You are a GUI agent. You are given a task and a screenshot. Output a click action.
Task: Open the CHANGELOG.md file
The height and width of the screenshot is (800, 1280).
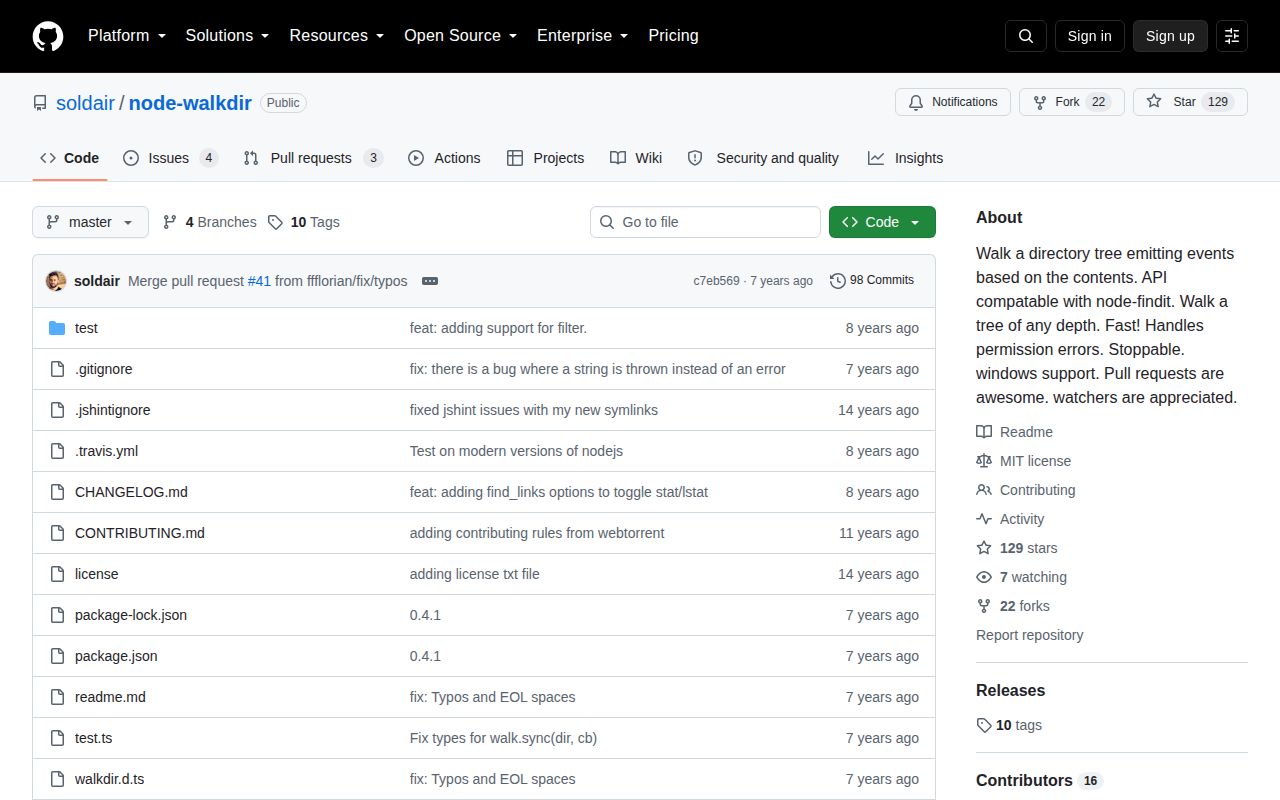pyautogui.click(x=131, y=492)
